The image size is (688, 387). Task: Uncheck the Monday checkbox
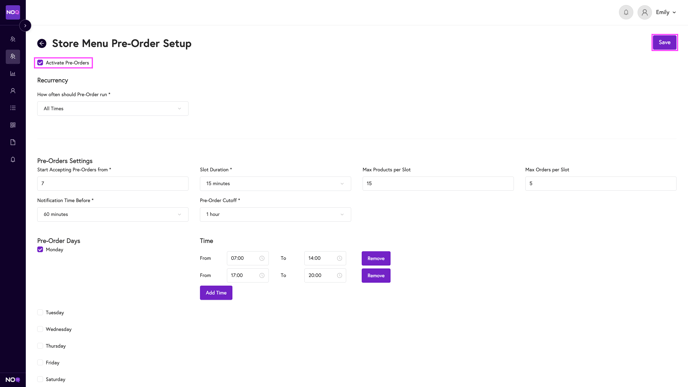tap(40, 250)
